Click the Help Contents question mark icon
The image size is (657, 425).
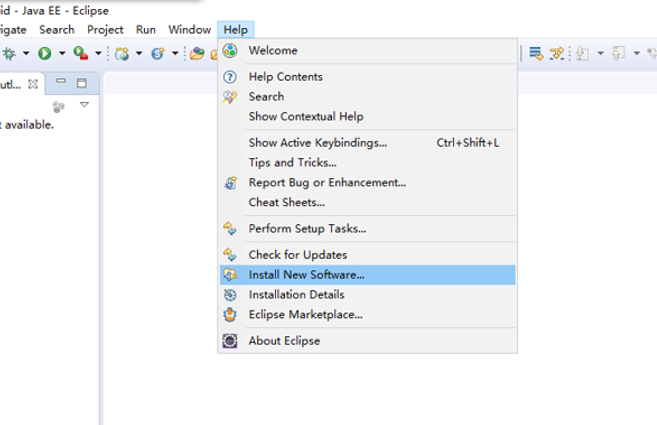coord(230,77)
